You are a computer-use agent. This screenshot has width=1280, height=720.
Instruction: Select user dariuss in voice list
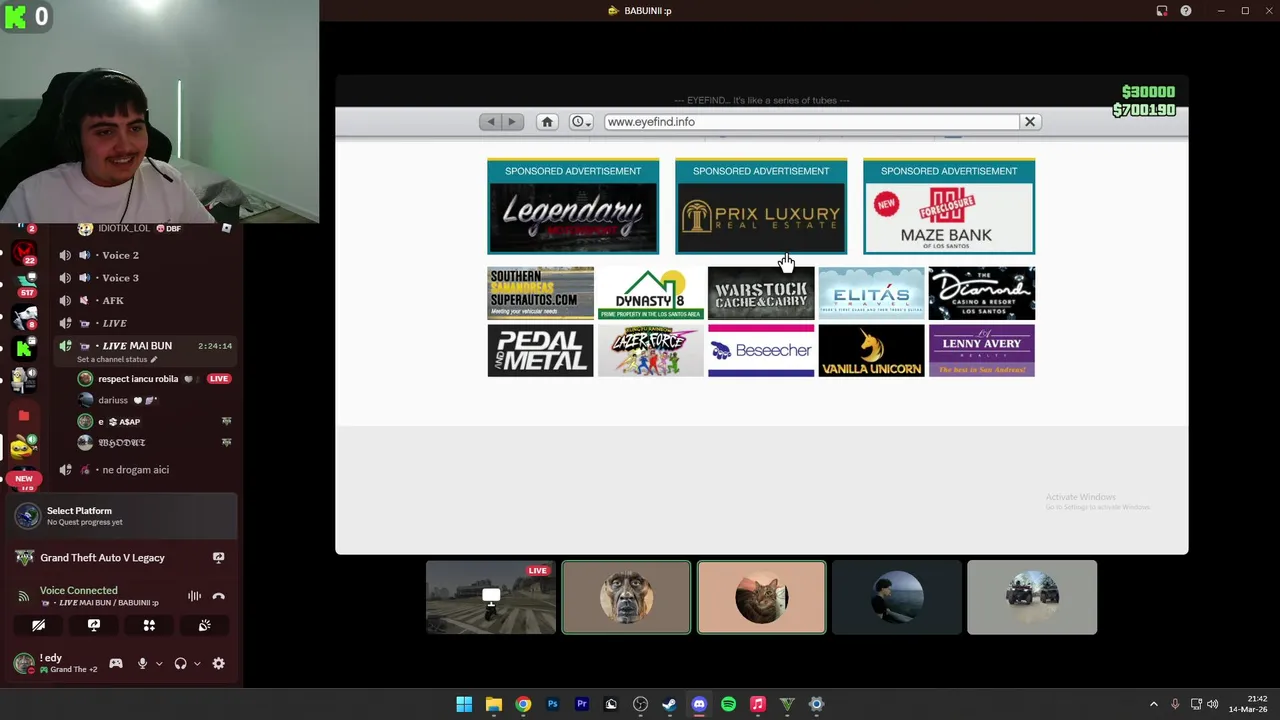[113, 400]
